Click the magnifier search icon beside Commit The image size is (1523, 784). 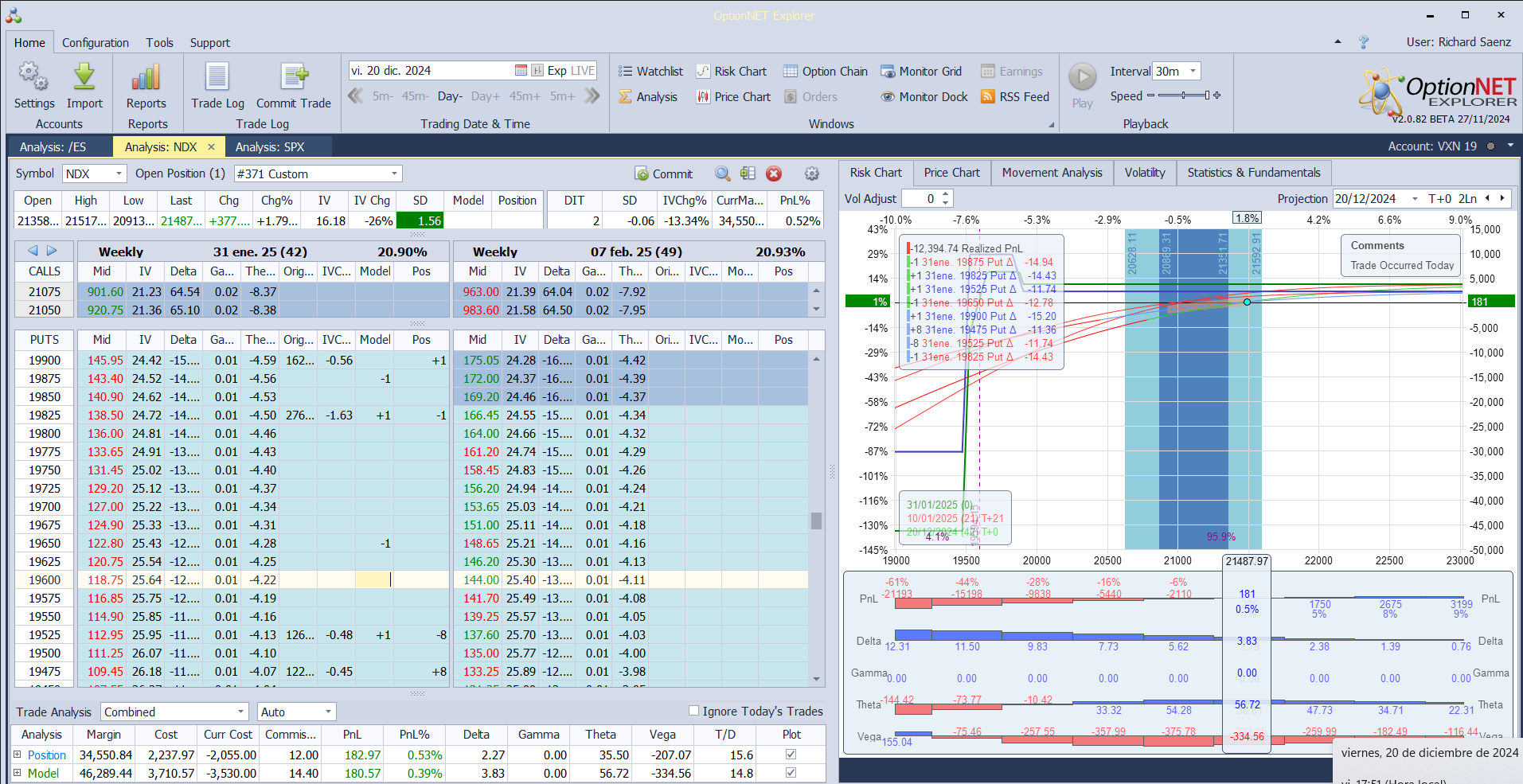(722, 174)
